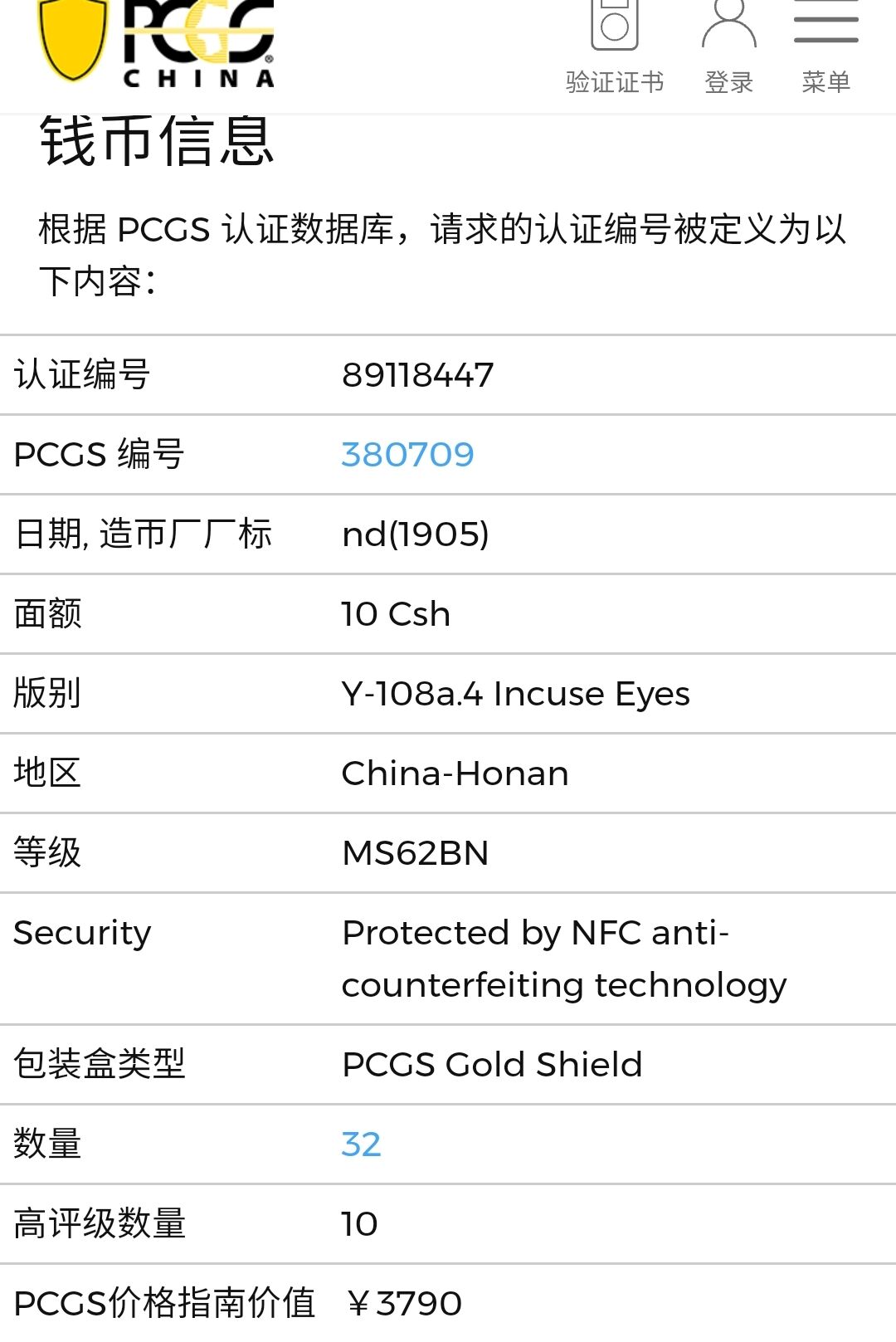
Task: Click the price guide value ¥3790
Action: (404, 1304)
